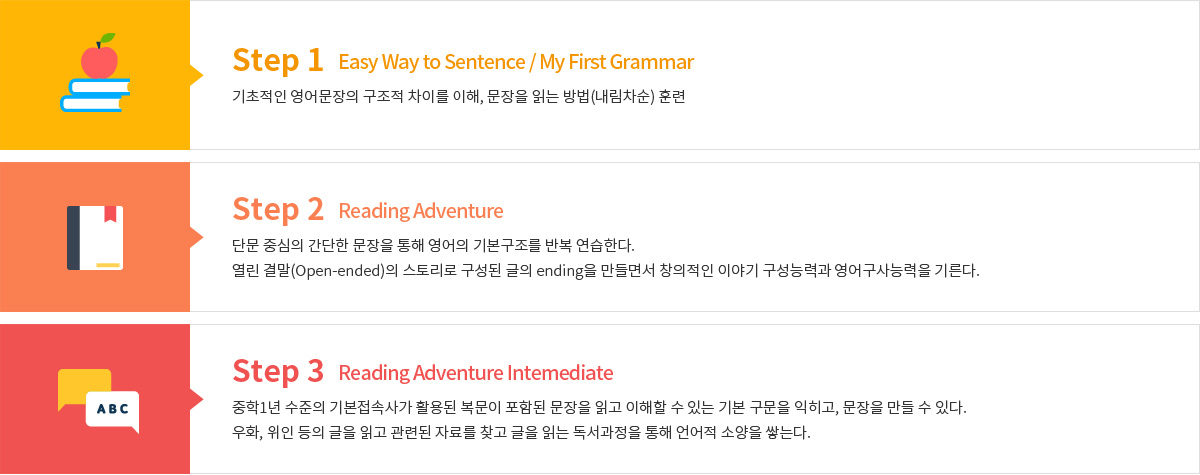1200x475 pixels.
Task: Click the Step 2 heading
Action: pyautogui.click(x=278, y=210)
